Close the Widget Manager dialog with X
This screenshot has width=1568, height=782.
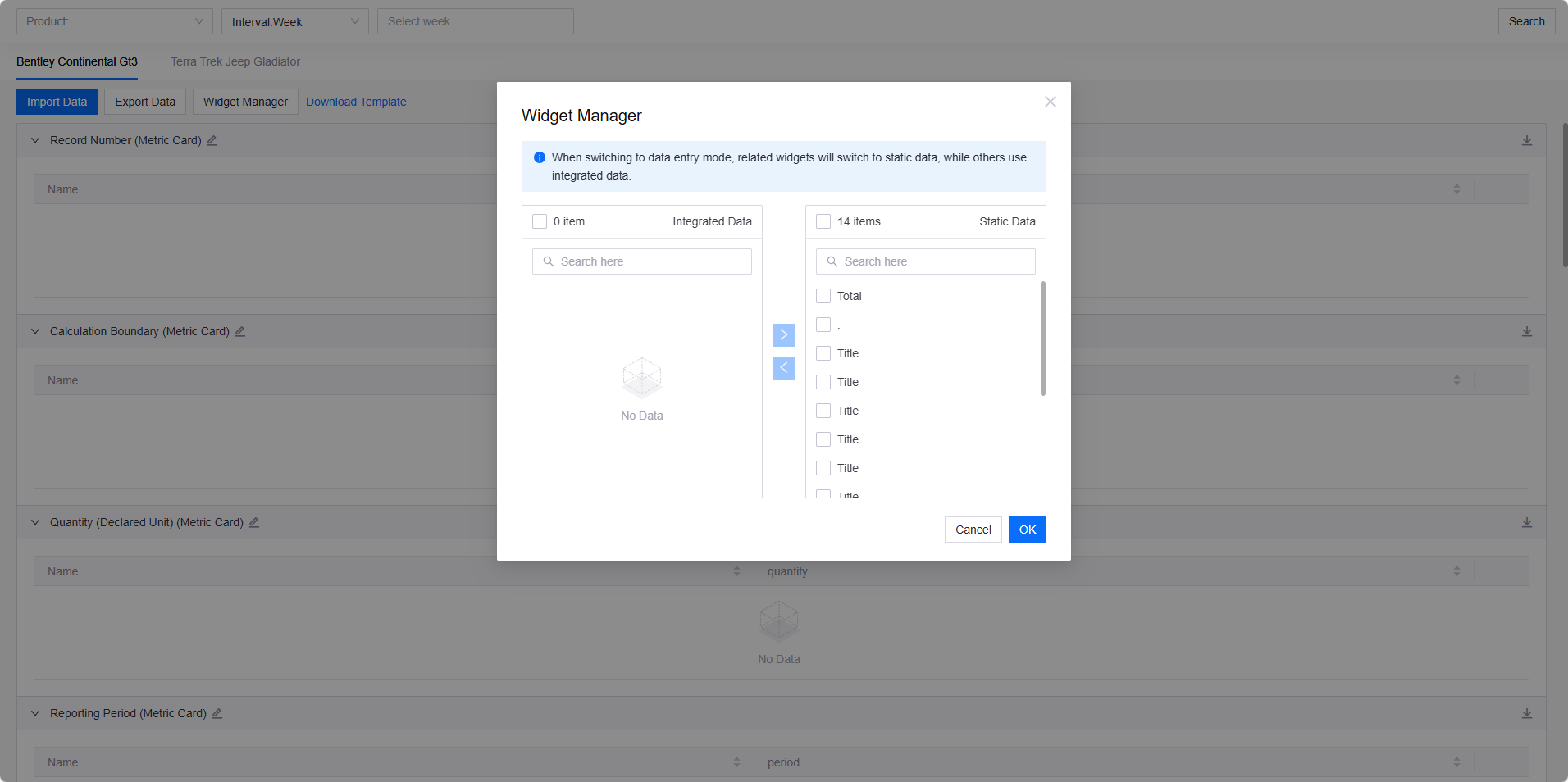tap(1050, 102)
